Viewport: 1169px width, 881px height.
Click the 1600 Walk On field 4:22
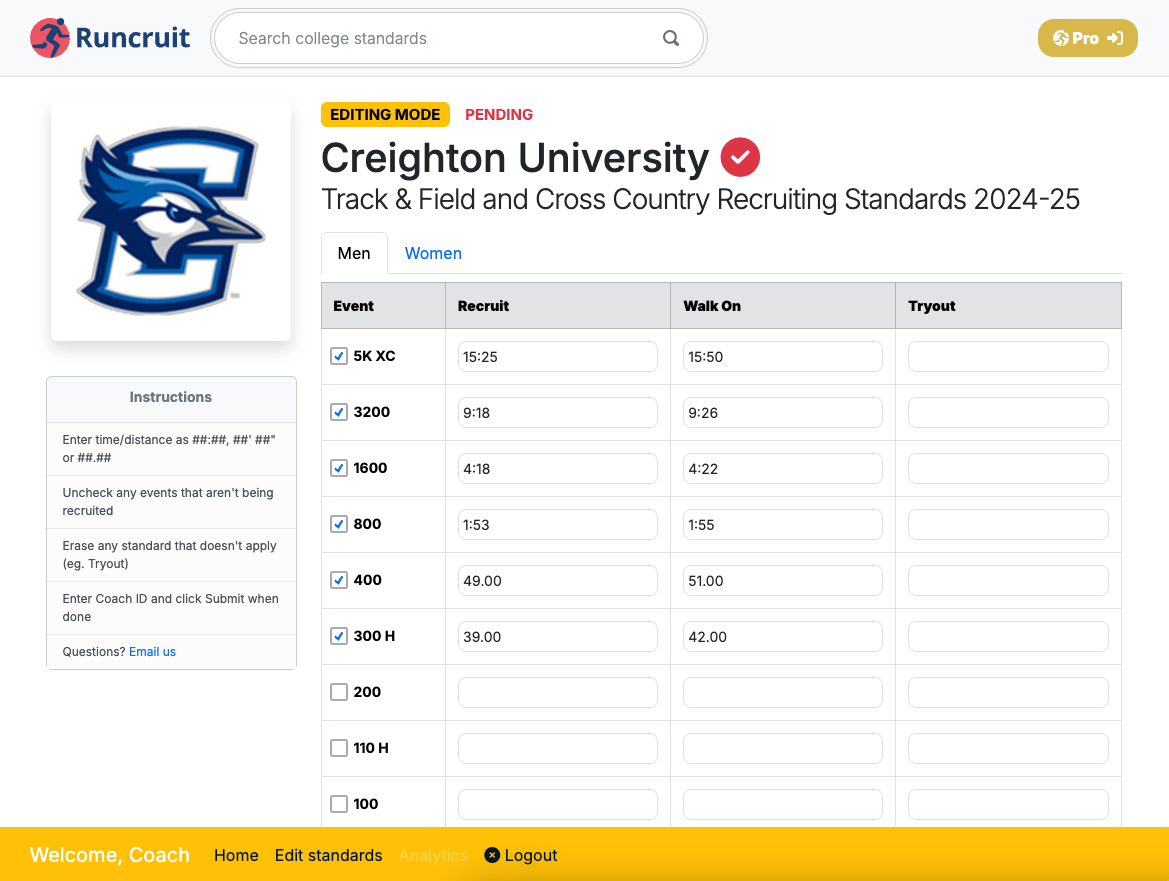click(x=783, y=468)
